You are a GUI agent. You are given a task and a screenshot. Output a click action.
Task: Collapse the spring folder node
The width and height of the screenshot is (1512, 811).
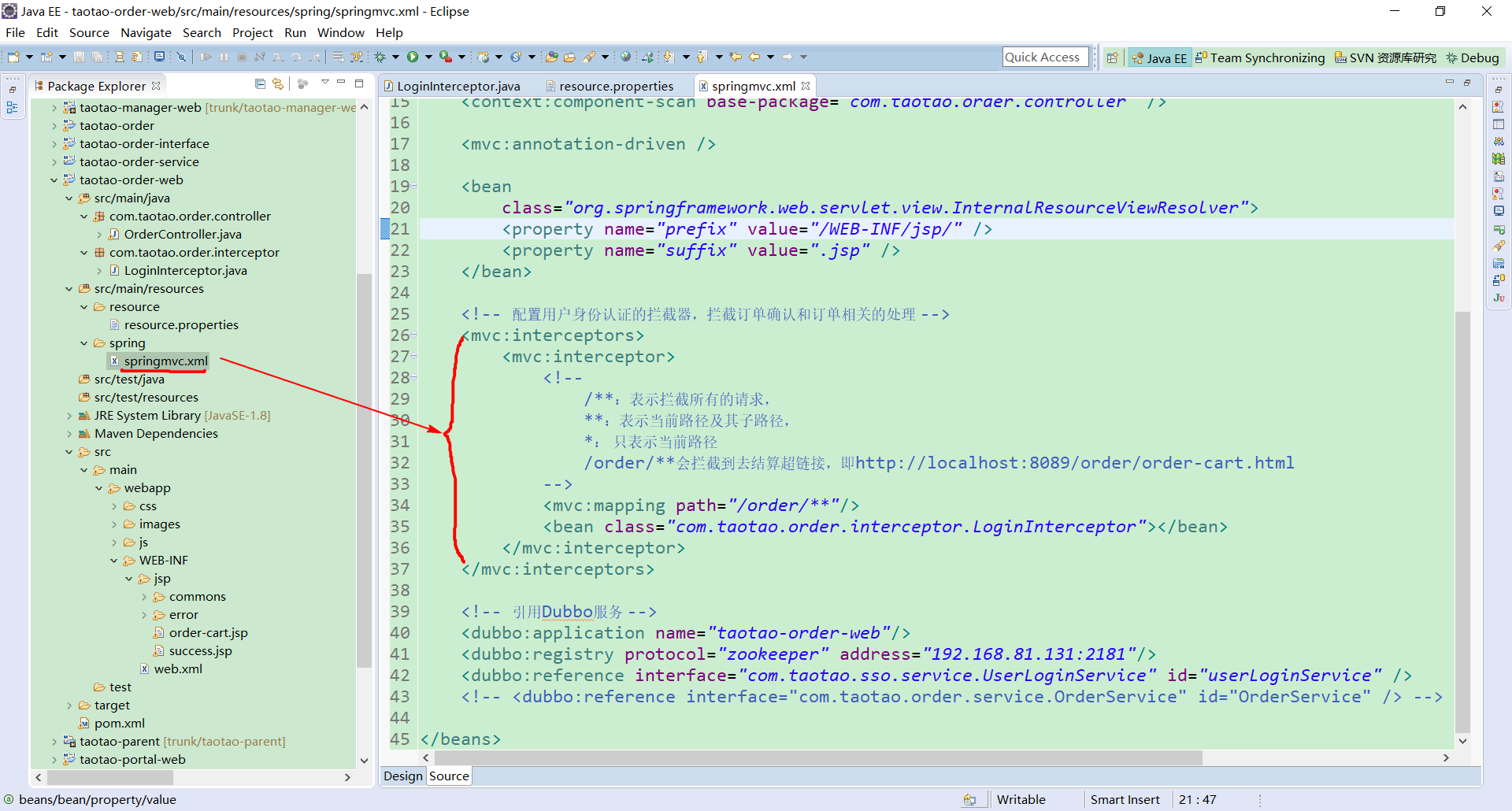click(84, 343)
